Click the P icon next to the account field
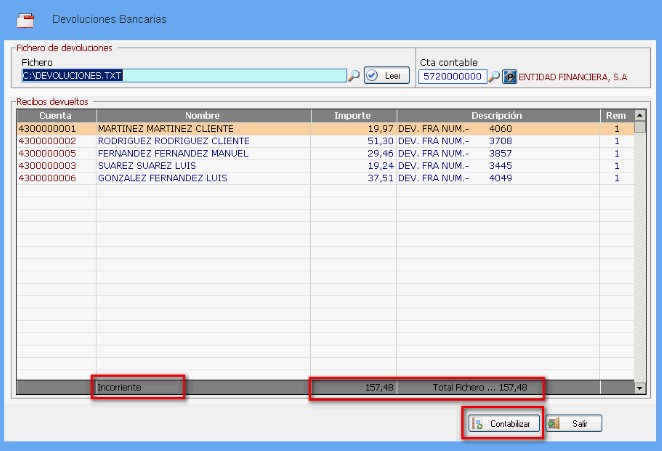662x451 pixels. pos(510,77)
